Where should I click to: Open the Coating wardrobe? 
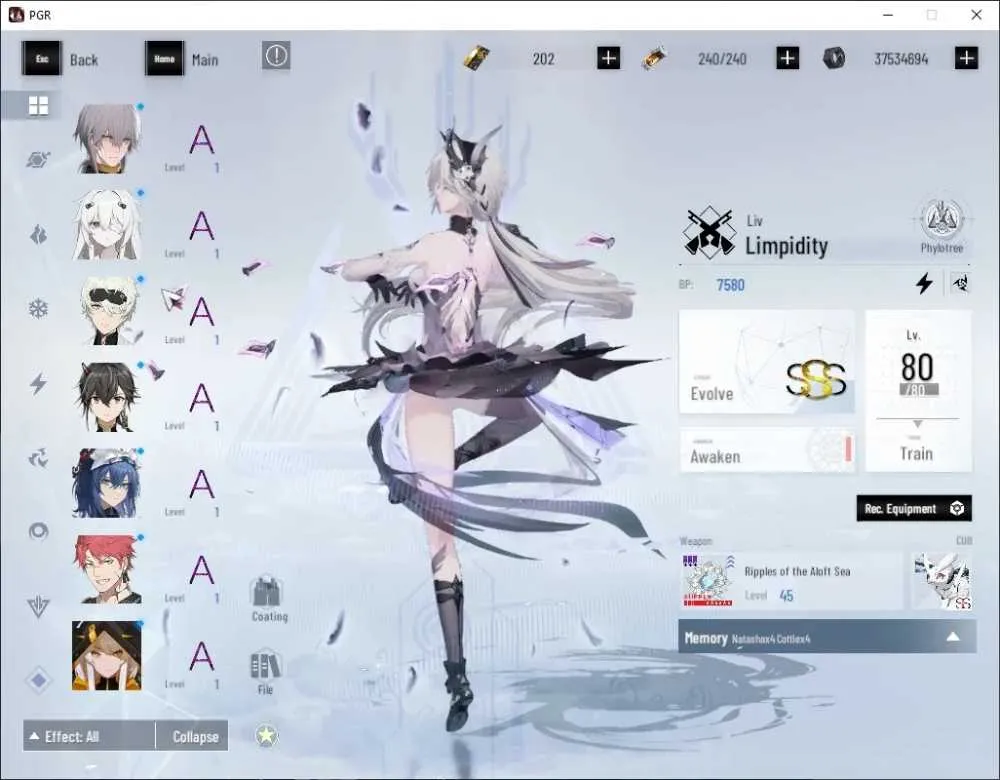[x=269, y=599]
